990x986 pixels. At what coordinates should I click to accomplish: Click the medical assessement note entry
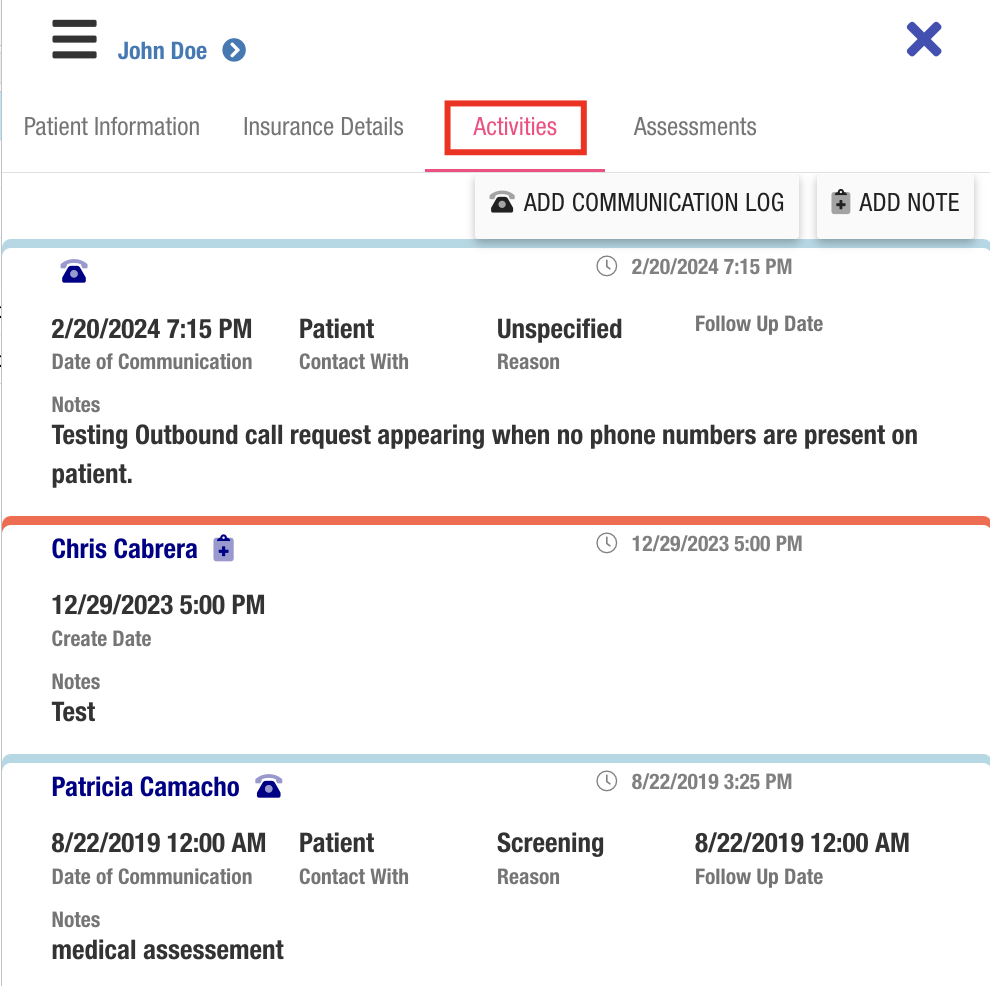(x=168, y=949)
